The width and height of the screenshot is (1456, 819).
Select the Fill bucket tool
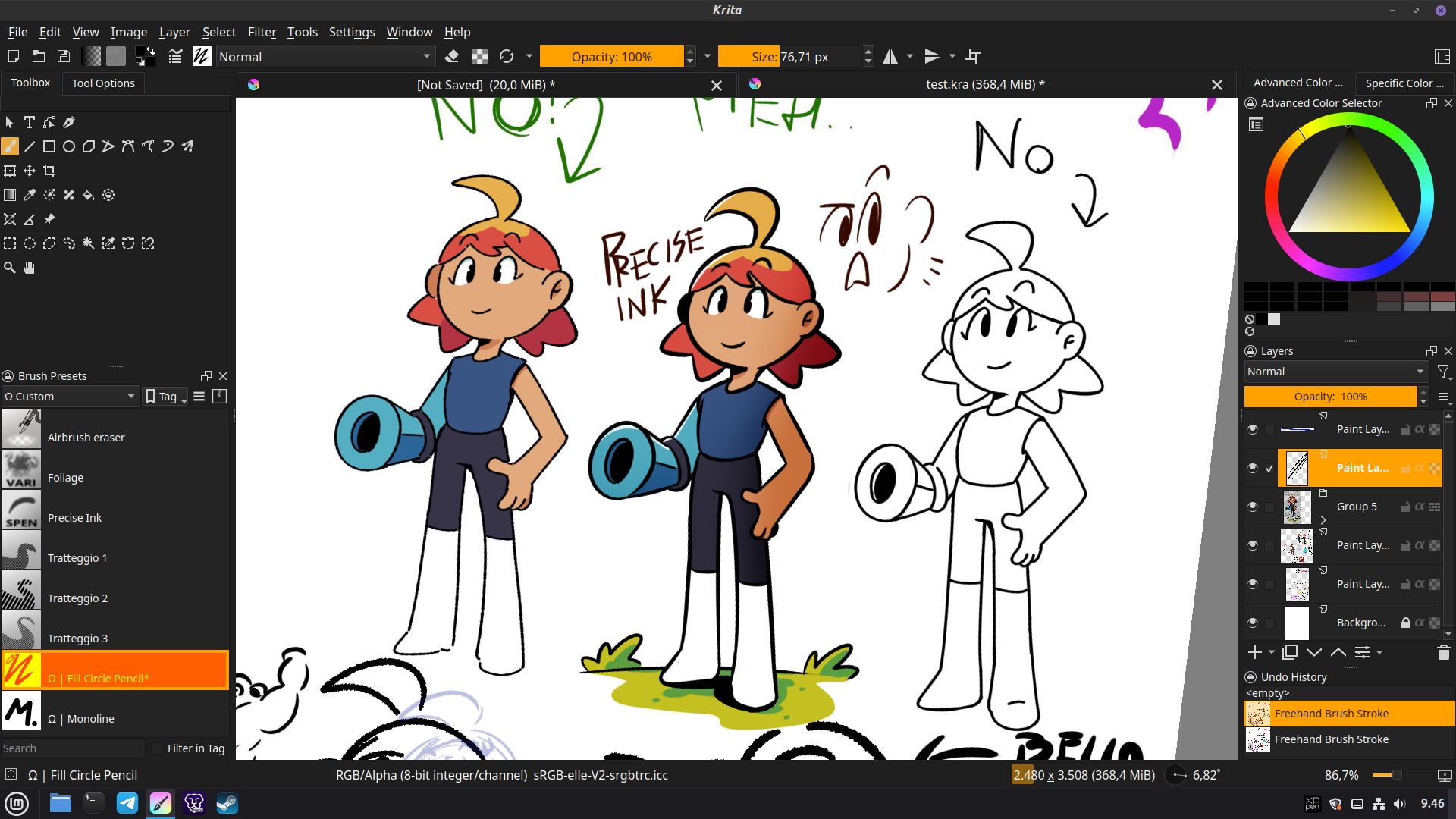click(89, 195)
